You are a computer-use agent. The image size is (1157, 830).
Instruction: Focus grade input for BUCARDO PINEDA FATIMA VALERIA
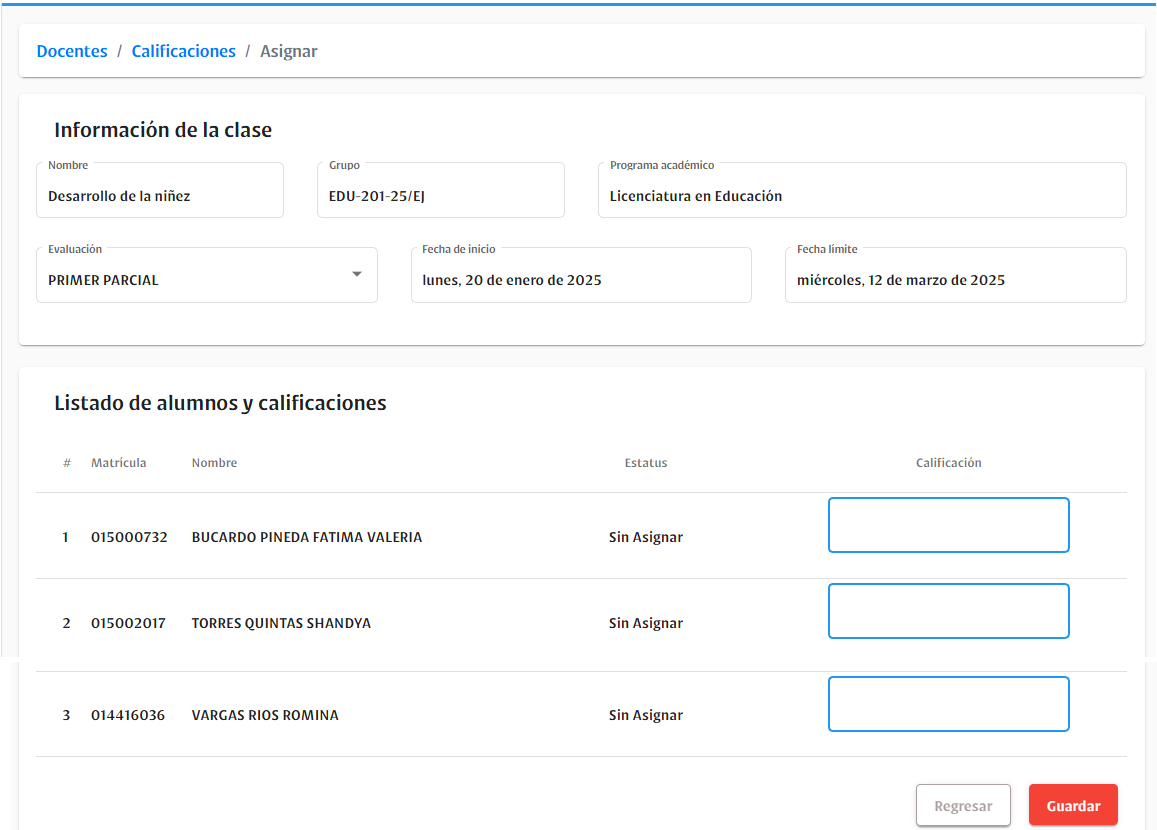948,525
